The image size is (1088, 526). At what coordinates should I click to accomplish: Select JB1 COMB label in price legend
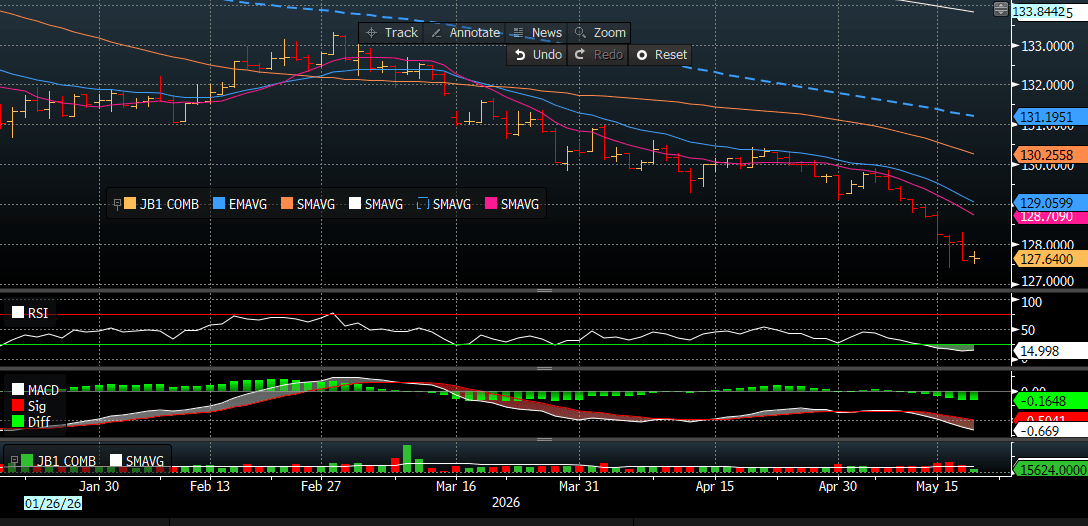point(169,204)
